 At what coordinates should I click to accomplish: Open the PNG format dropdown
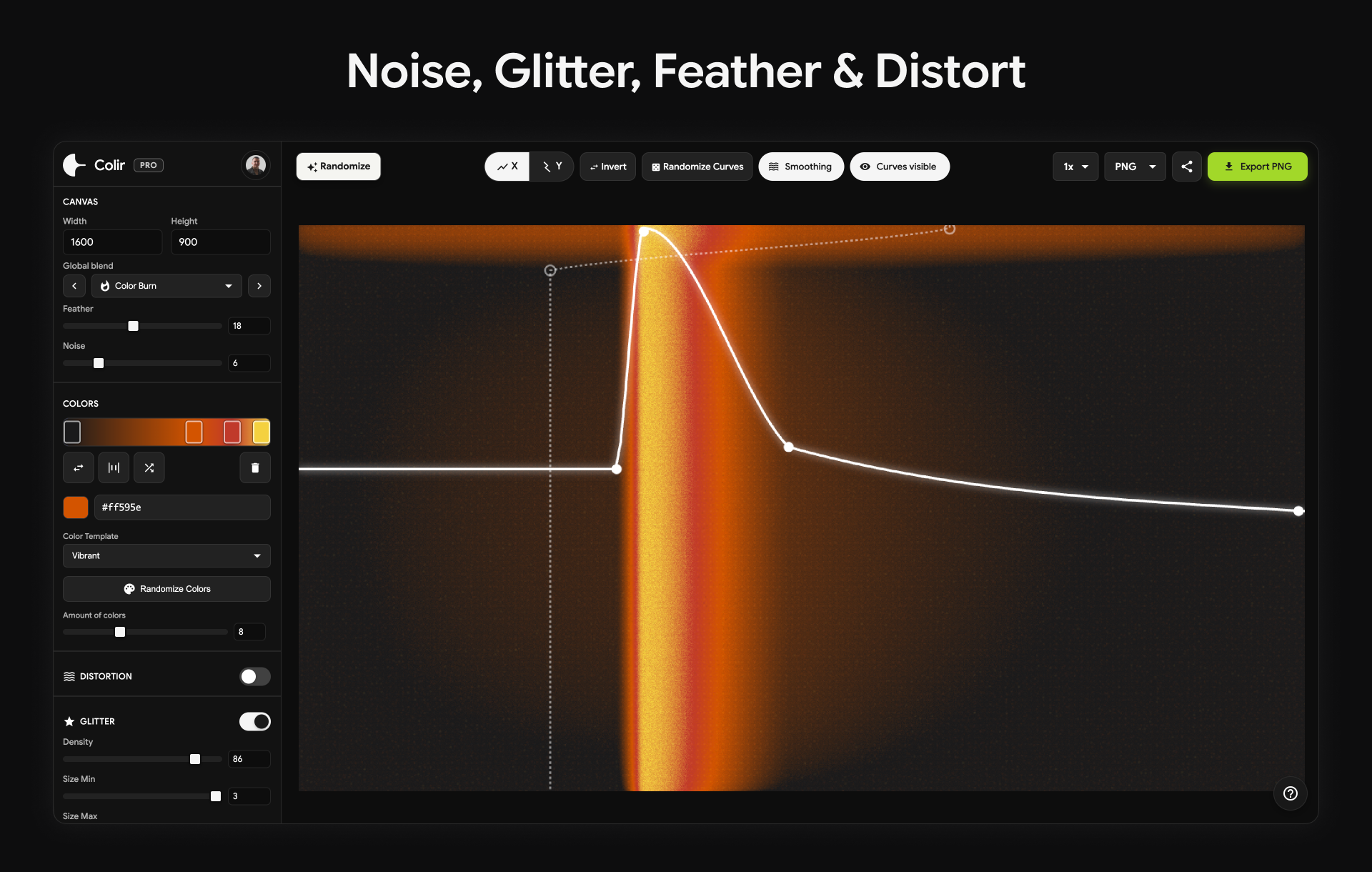[1134, 167]
